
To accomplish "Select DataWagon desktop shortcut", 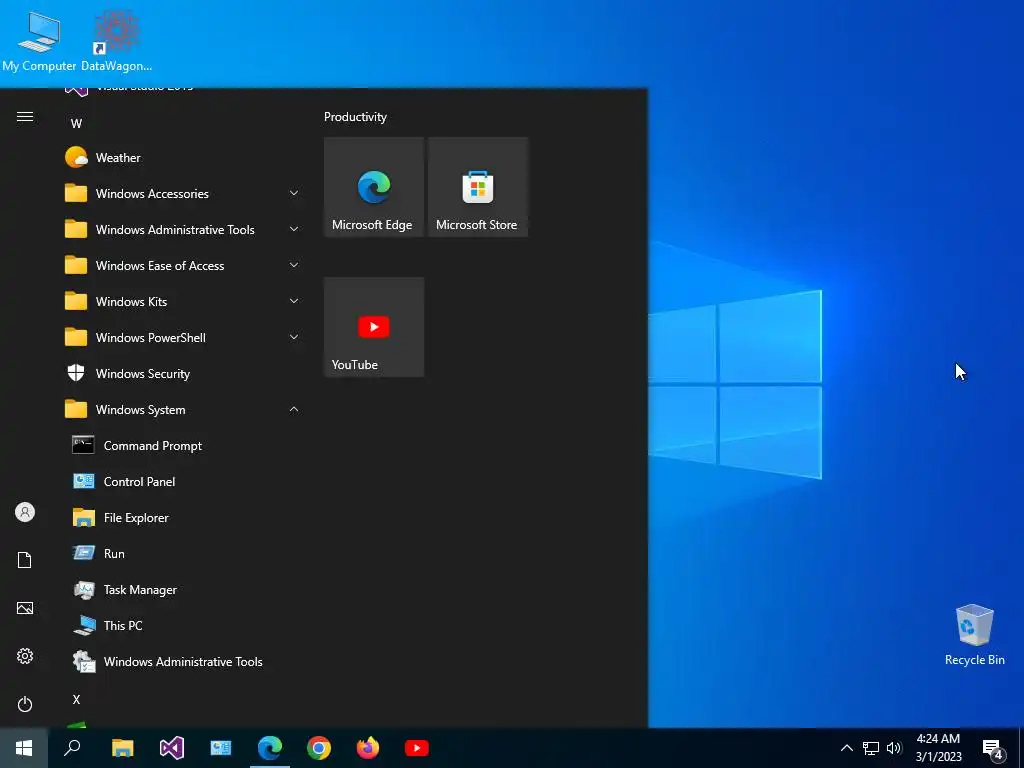I will click(x=116, y=41).
